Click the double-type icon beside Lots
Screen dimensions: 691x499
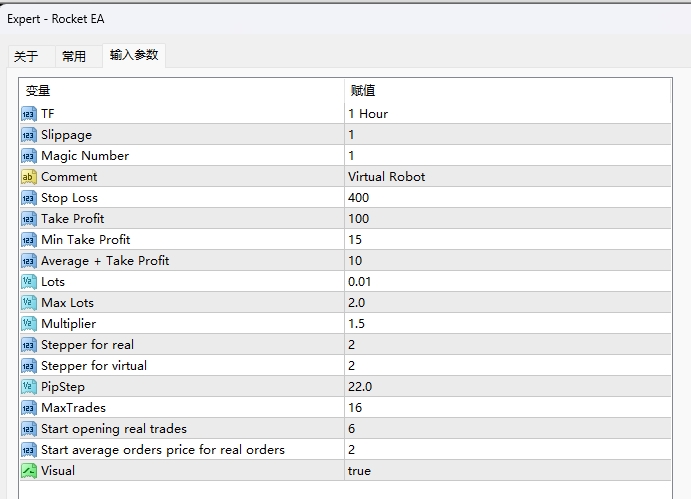[28, 282]
